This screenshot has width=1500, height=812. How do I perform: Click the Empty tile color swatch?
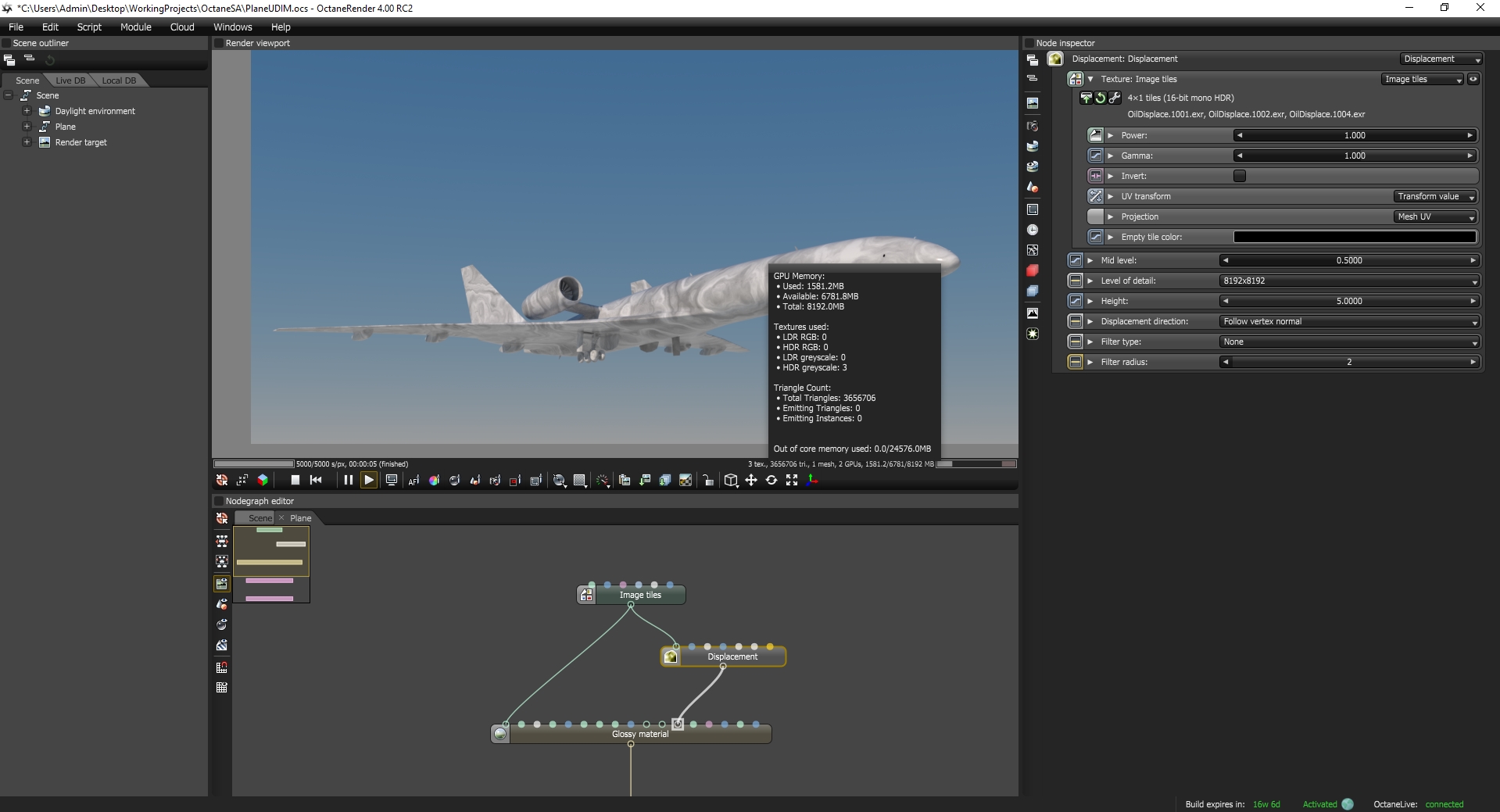[x=1355, y=237]
